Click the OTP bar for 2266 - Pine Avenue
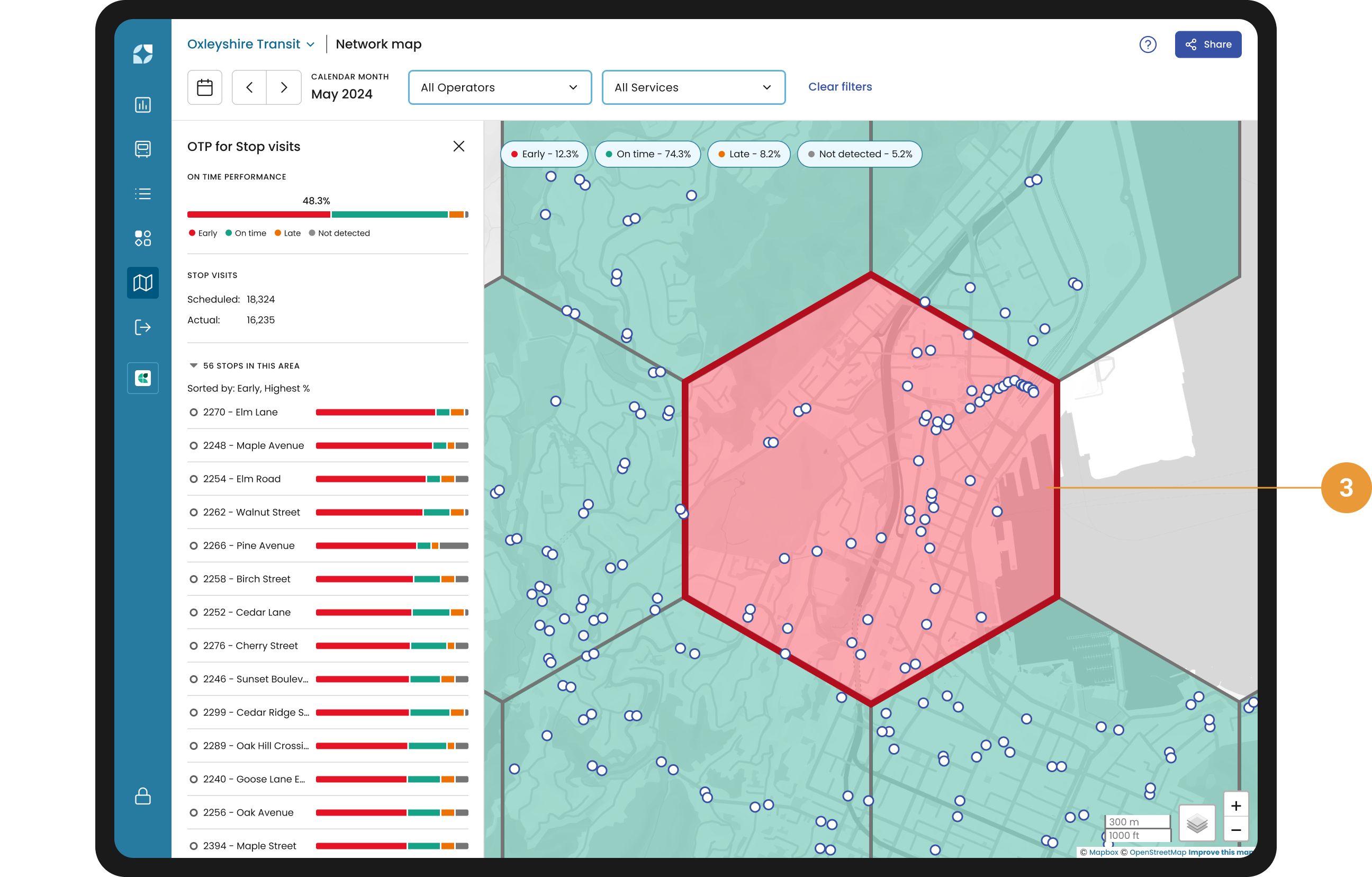Viewport: 1372px width, 877px height. 392,545
